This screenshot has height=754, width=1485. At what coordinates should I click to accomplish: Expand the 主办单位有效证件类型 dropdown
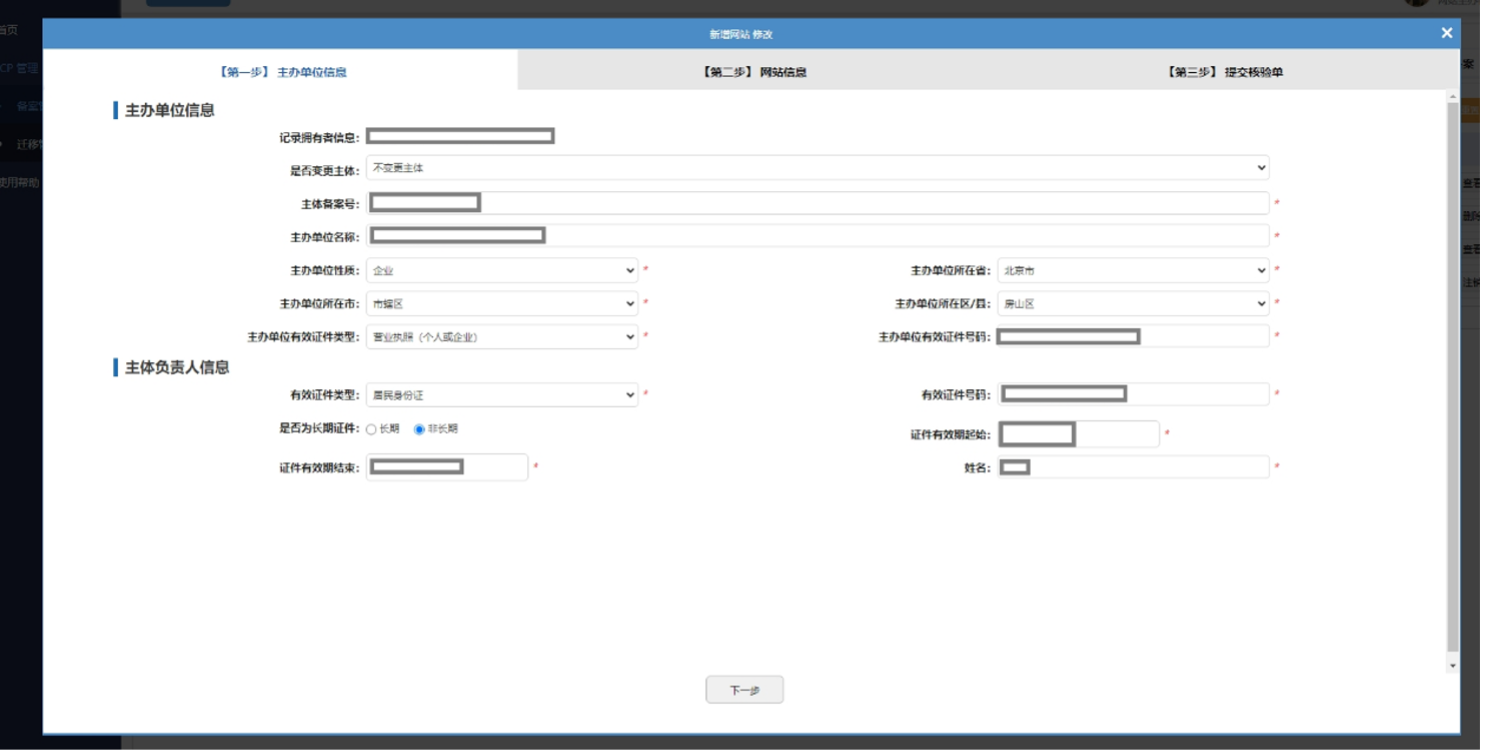click(x=502, y=337)
